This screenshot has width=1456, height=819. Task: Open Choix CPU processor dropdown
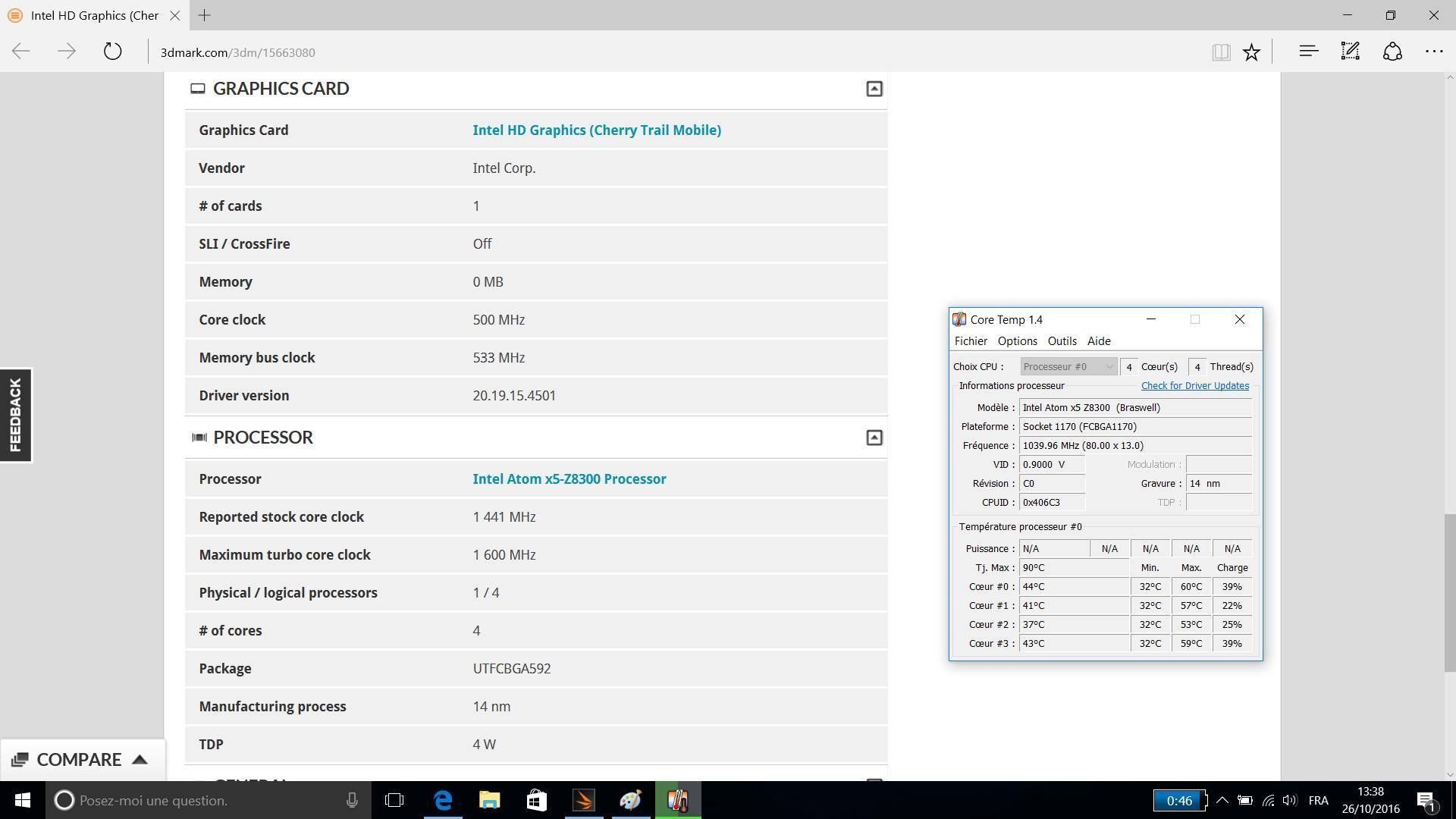(x=1068, y=367)
